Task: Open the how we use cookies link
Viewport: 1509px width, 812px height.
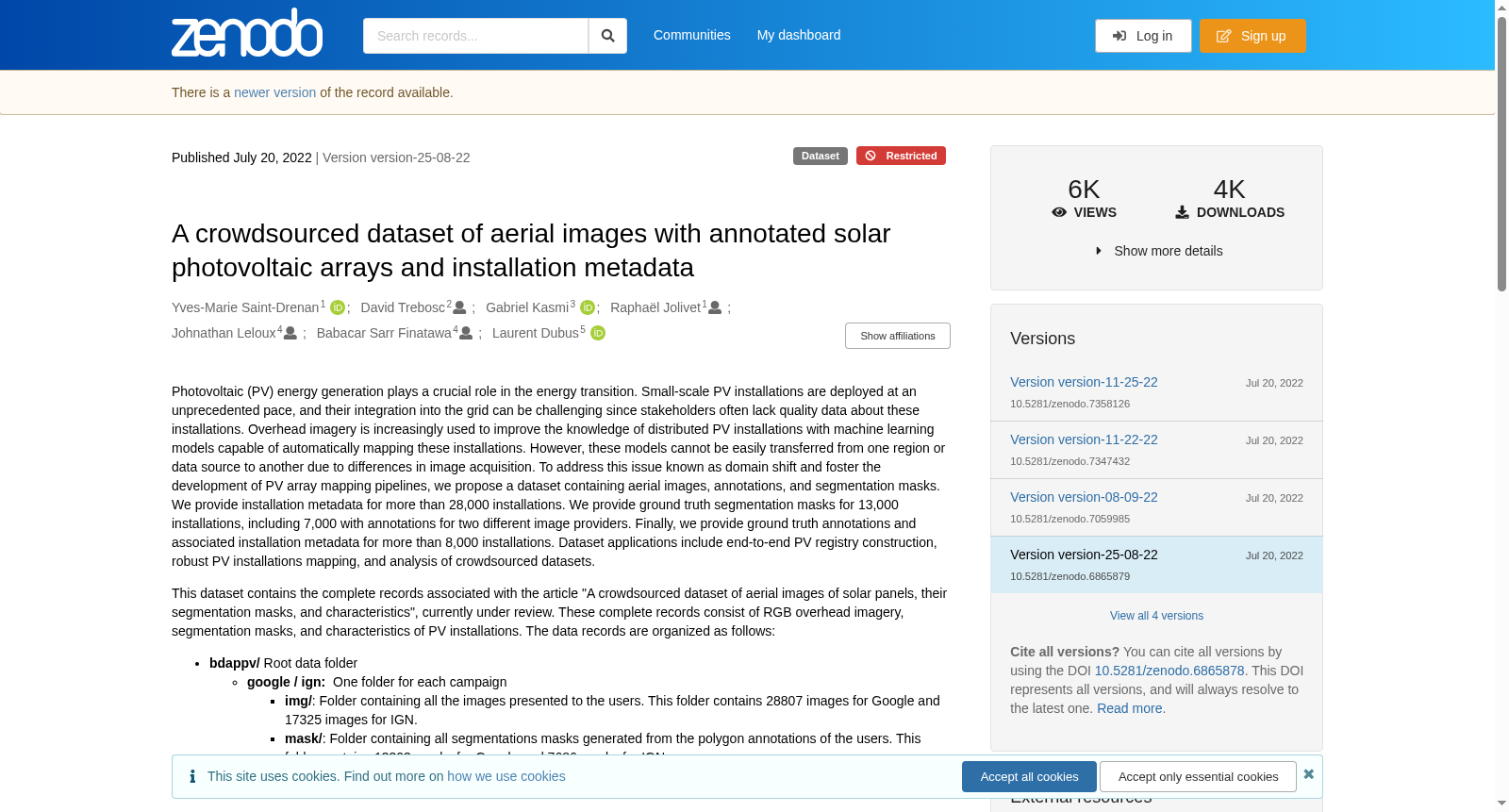Action: tap(506, 776)
